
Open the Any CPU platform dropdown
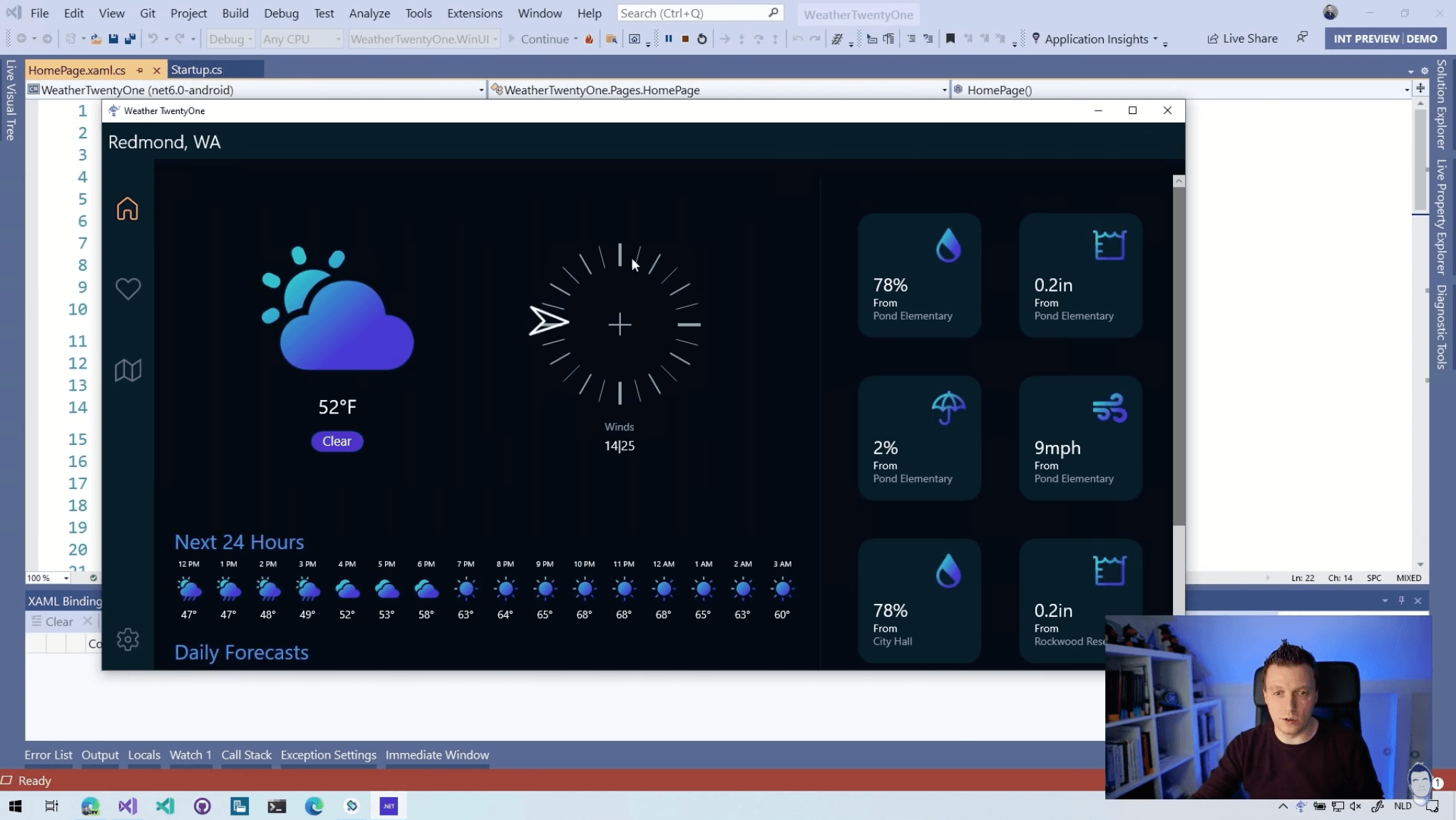301,39
